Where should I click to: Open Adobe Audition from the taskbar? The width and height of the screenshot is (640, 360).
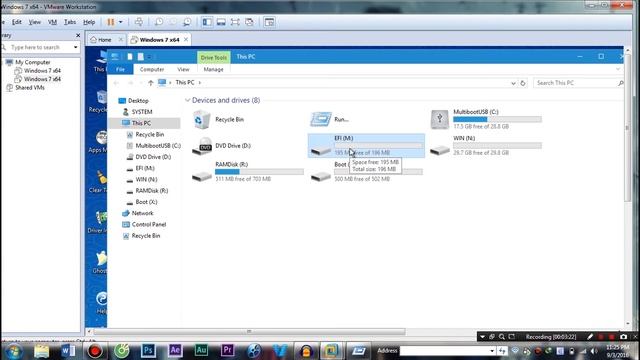click(x=201, y=351)
